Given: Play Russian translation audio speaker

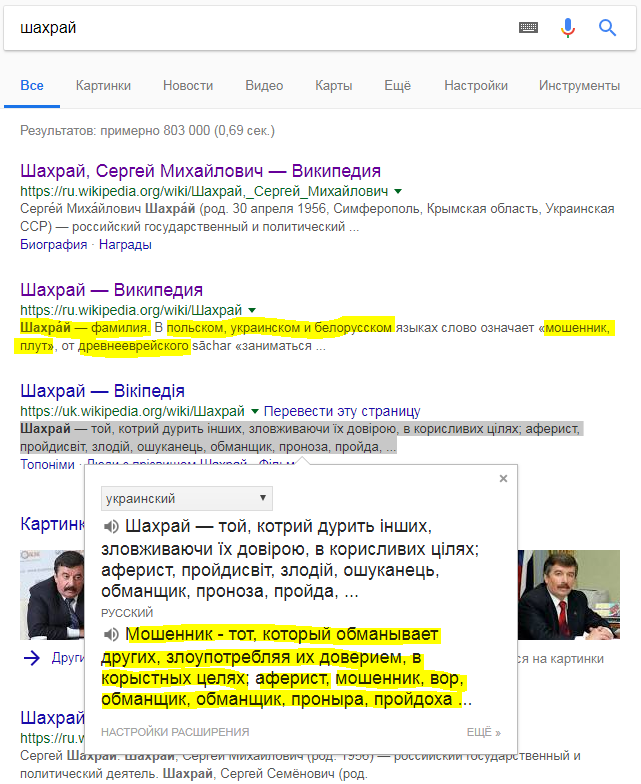Looking at the screenshot, I should coord(112,634).
